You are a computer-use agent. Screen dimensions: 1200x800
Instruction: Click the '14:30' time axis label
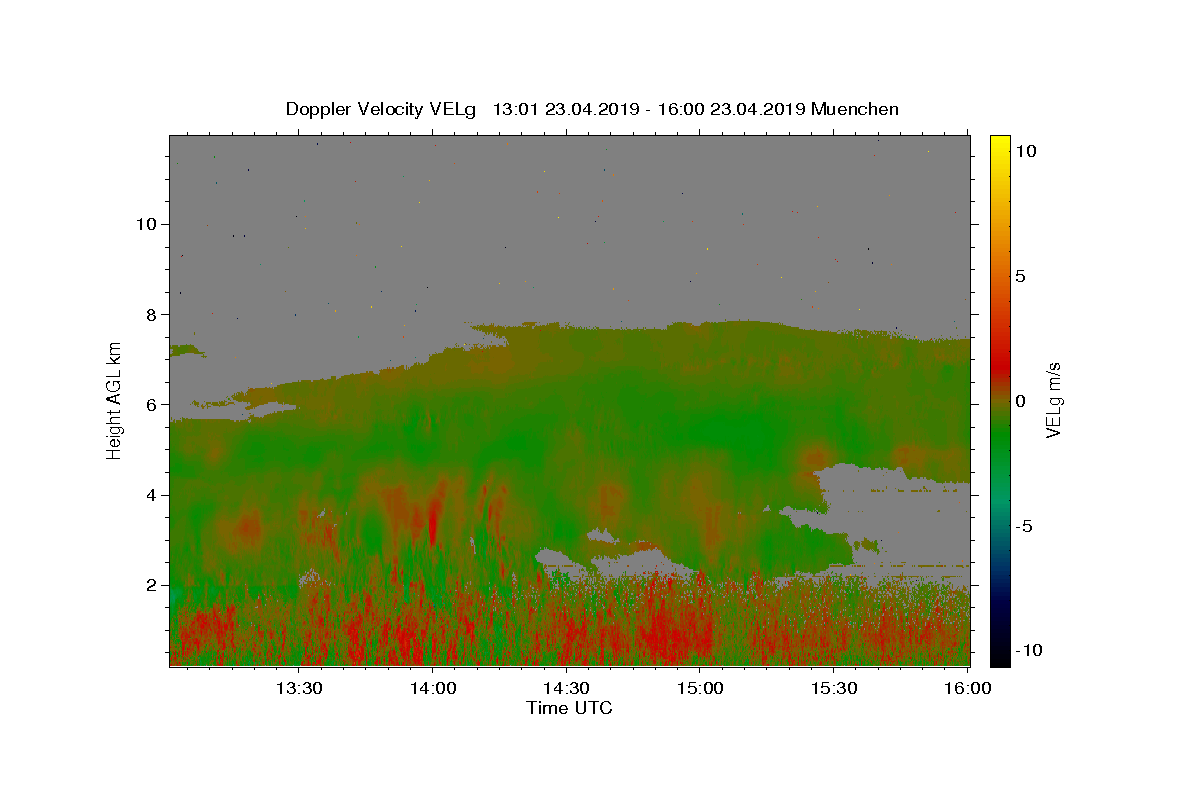(x=567, y=688)
